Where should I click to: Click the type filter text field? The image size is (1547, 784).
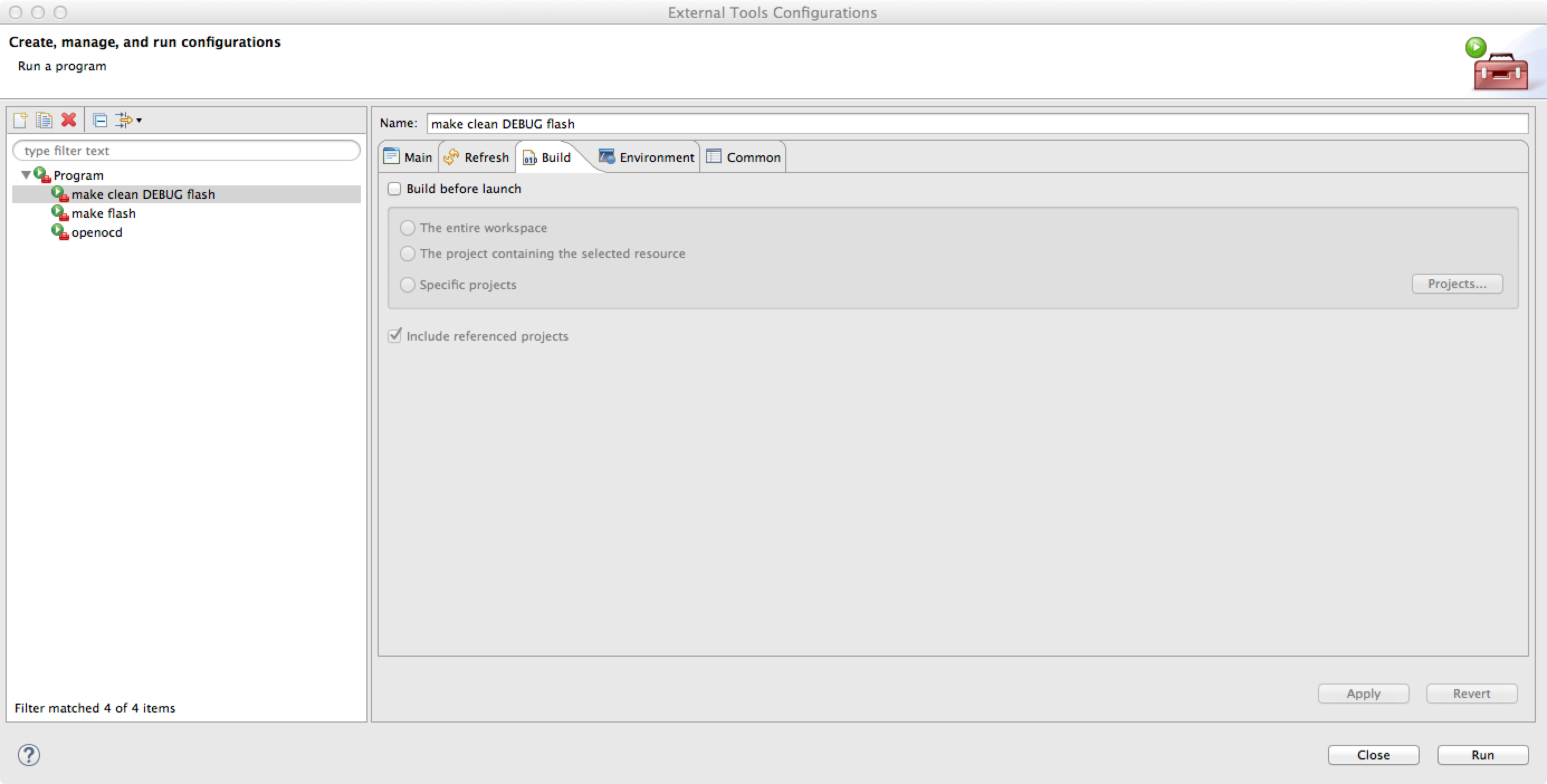coord(186,151)
